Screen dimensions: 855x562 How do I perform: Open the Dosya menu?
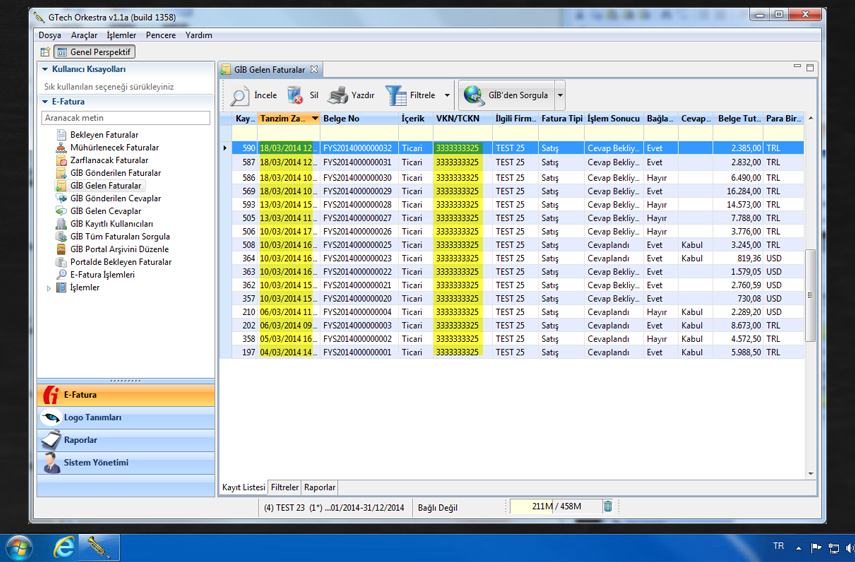pos(50,35)
